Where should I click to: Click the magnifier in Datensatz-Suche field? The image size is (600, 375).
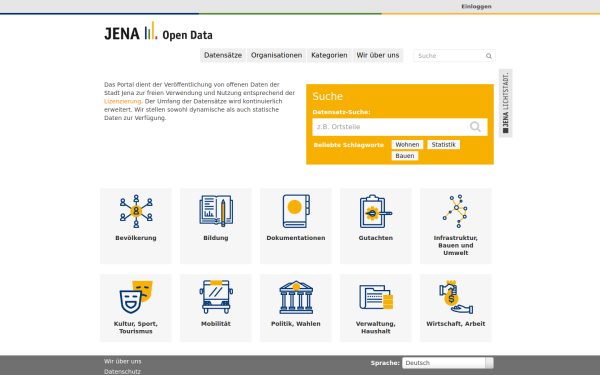click(x=475, y=127)
